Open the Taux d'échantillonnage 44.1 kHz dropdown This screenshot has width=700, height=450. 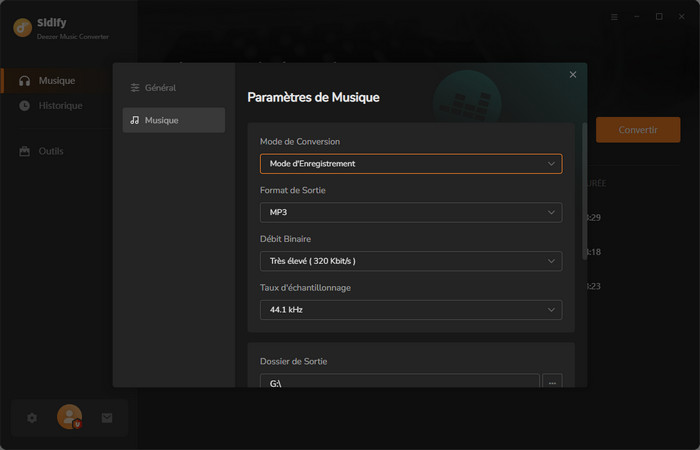point(410,310)
